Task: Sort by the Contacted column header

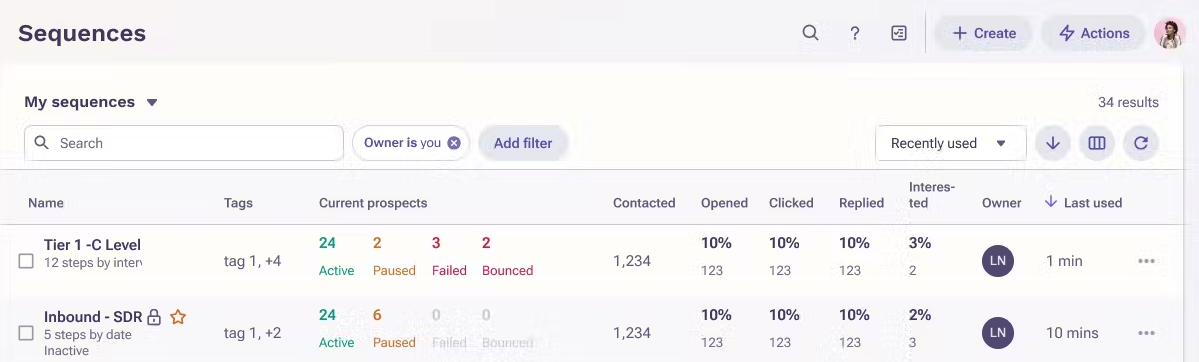Action: (644, 203)
